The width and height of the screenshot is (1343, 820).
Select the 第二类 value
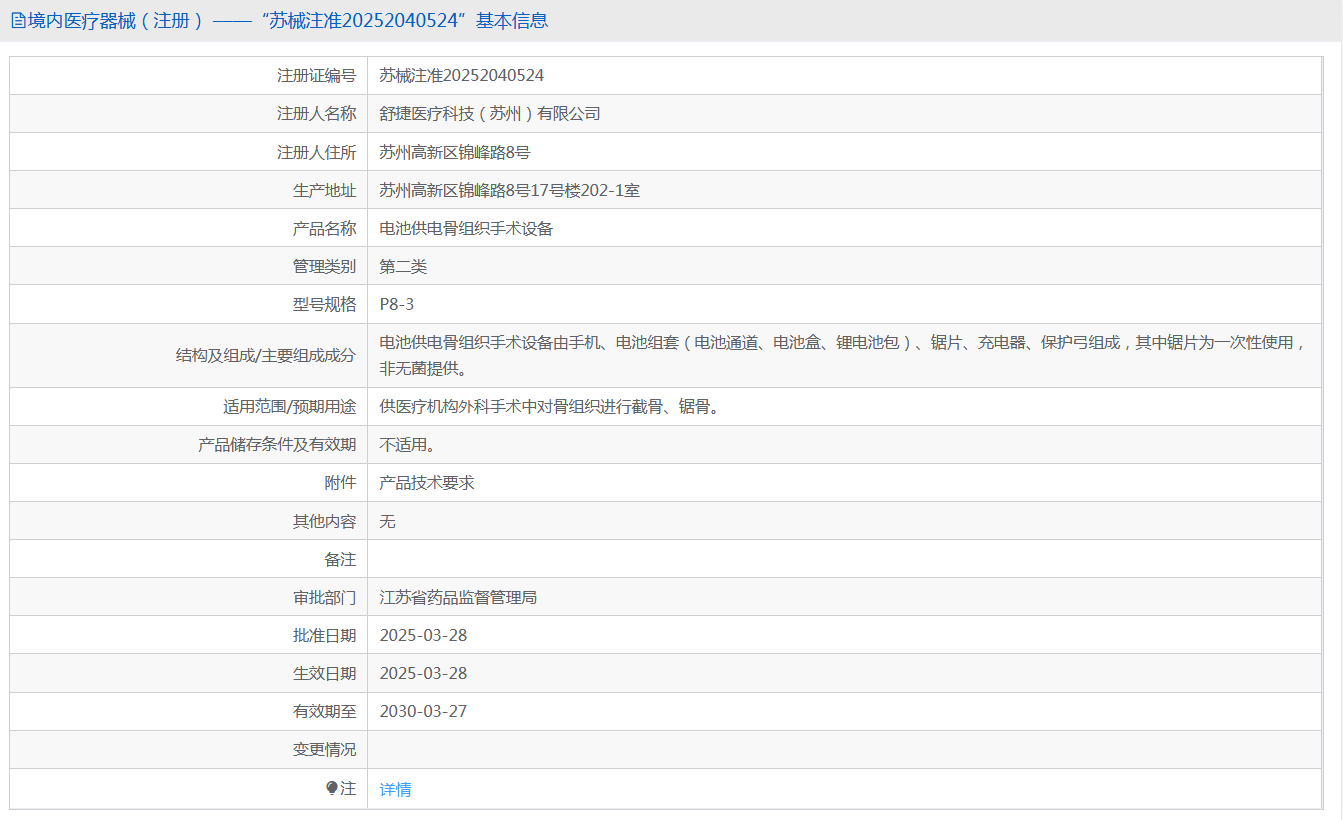pos(403,266)
